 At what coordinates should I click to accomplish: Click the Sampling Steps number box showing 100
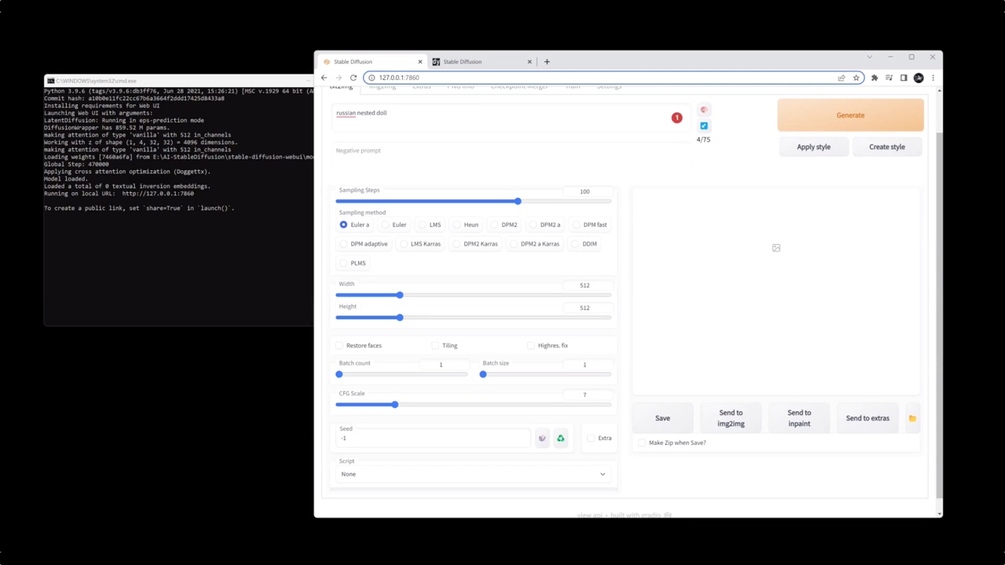tap(587, 192)
